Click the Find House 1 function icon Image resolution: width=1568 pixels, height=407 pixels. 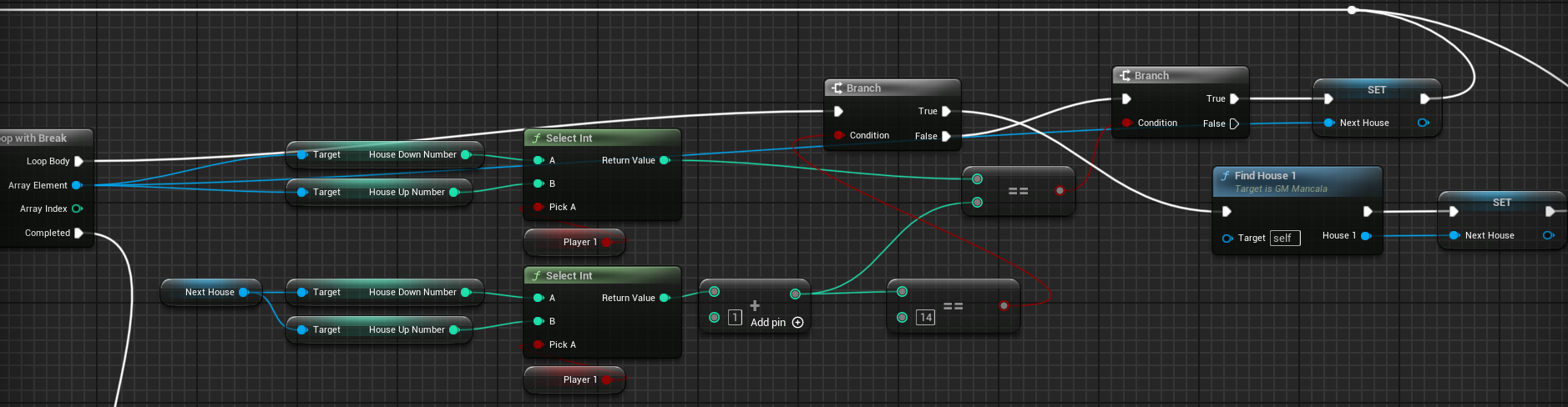(1225, 176)
